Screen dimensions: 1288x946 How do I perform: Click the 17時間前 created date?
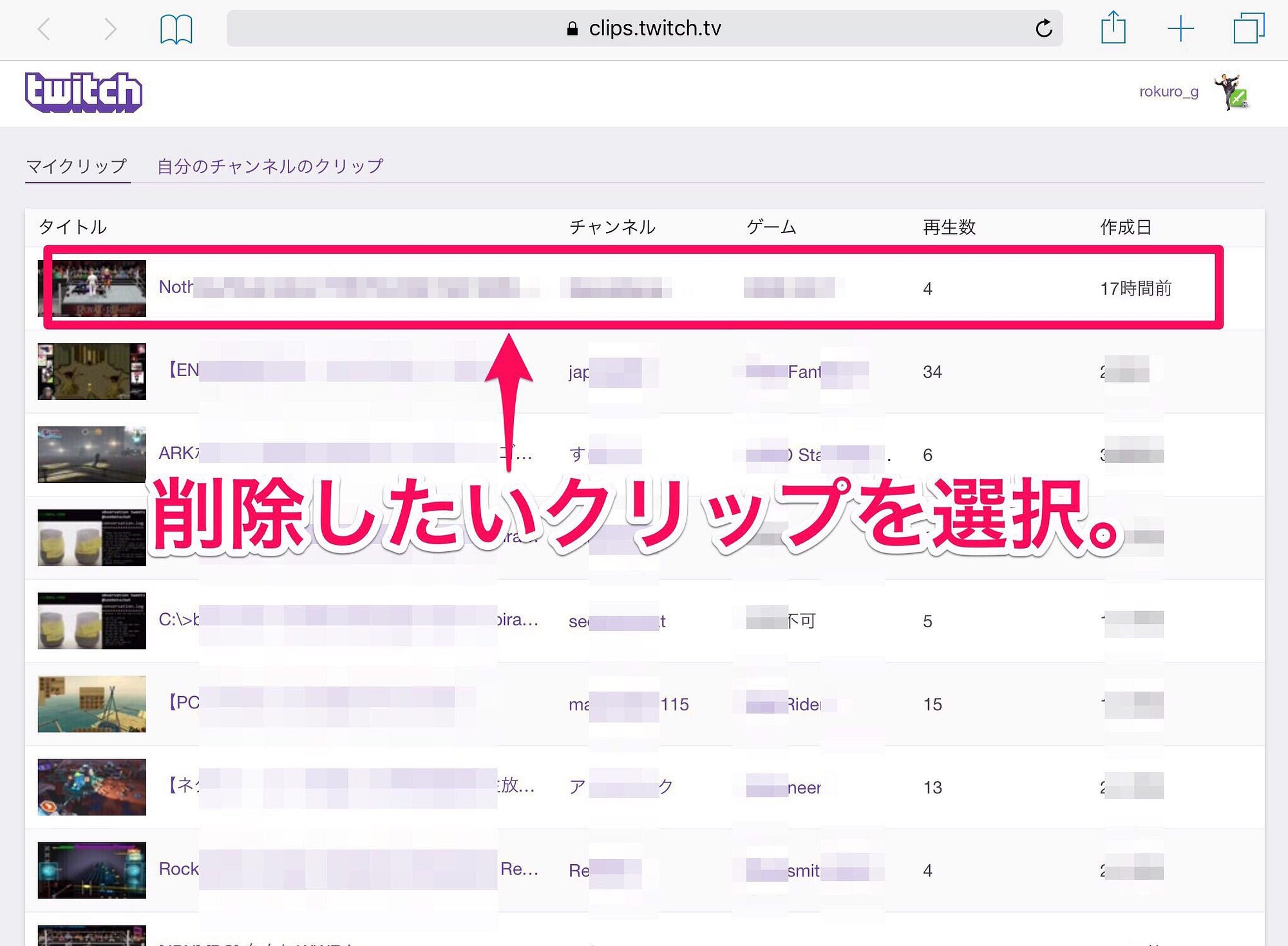(1136, 289)
